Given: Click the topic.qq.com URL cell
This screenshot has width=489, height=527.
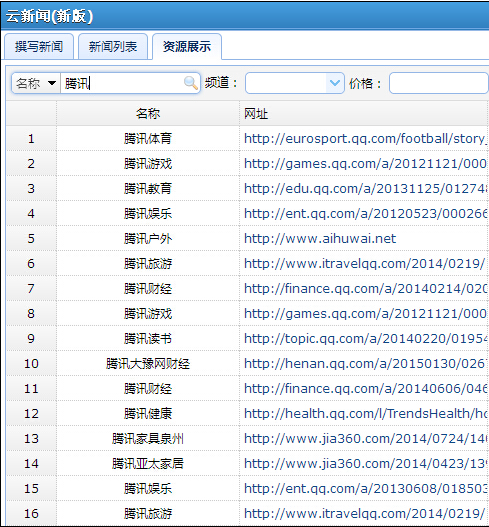Looking at the screenshot, I should [364, 338].
